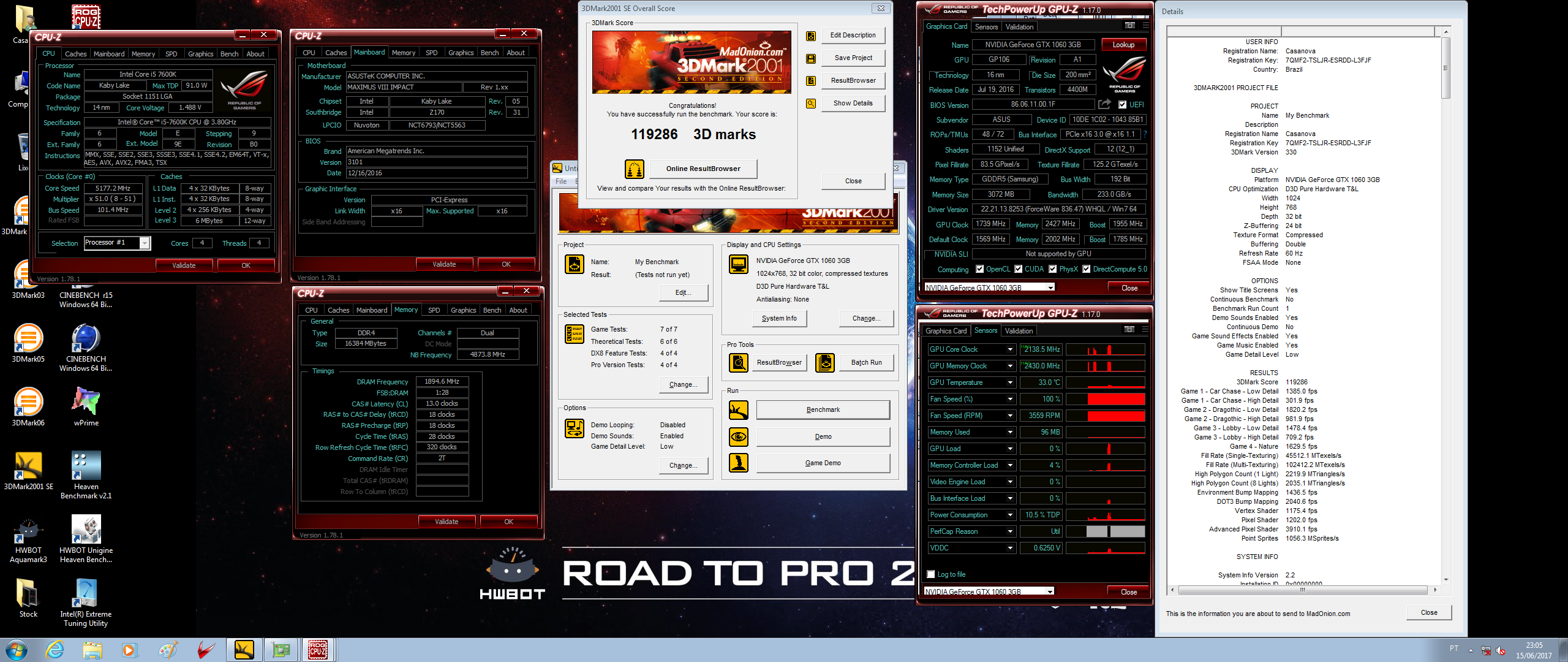Toggle the PhysX checkbox
The image size is (1568, 662).
point(1053,269)
